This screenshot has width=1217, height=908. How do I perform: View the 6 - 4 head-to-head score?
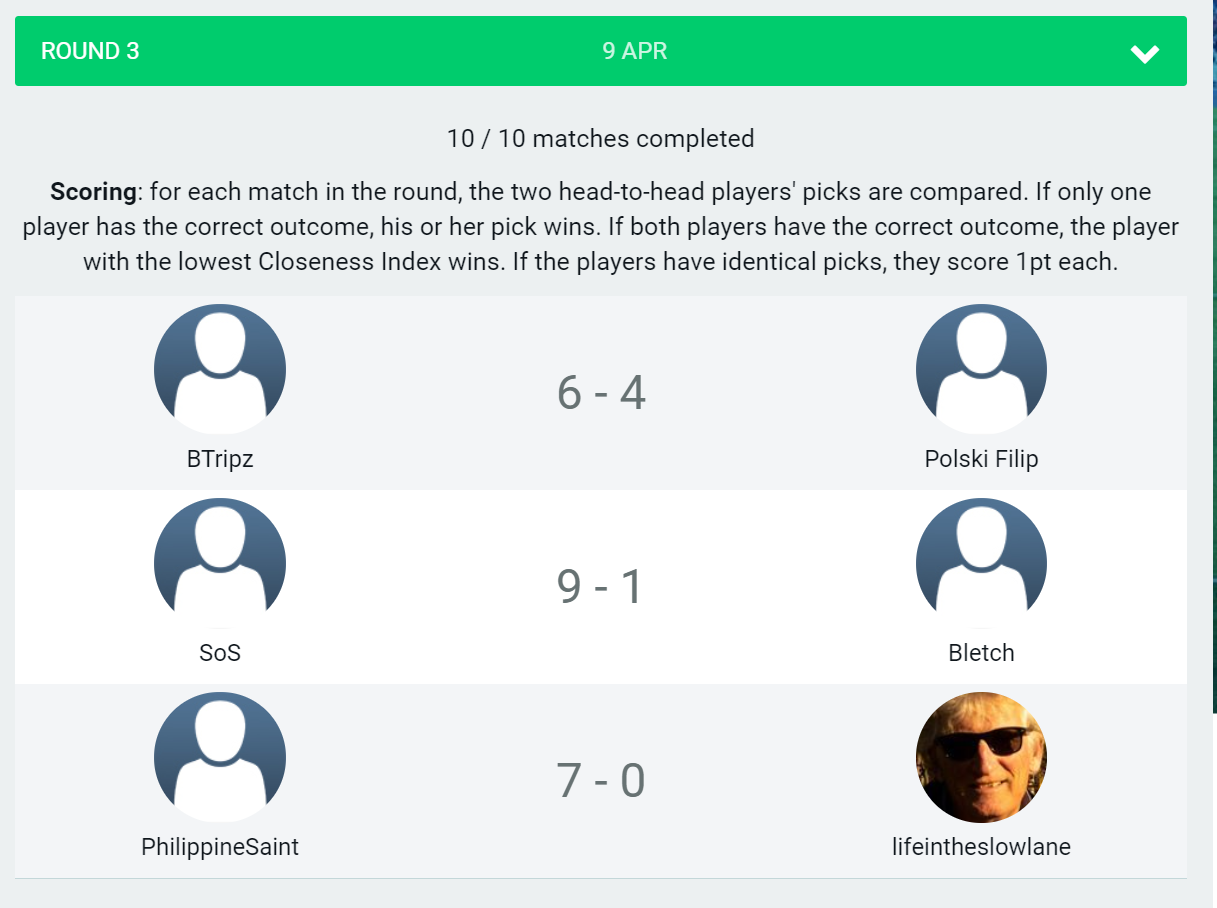601,393
